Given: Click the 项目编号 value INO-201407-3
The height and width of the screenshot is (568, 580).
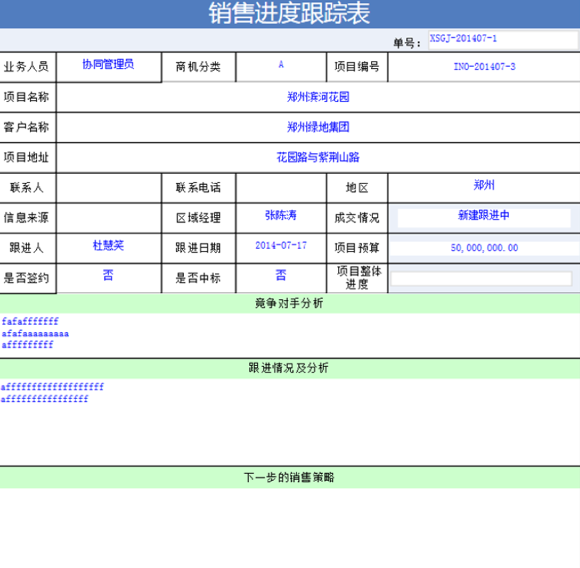Looking at the screenshot, I should pyautogui.click(x=484, y=67).
